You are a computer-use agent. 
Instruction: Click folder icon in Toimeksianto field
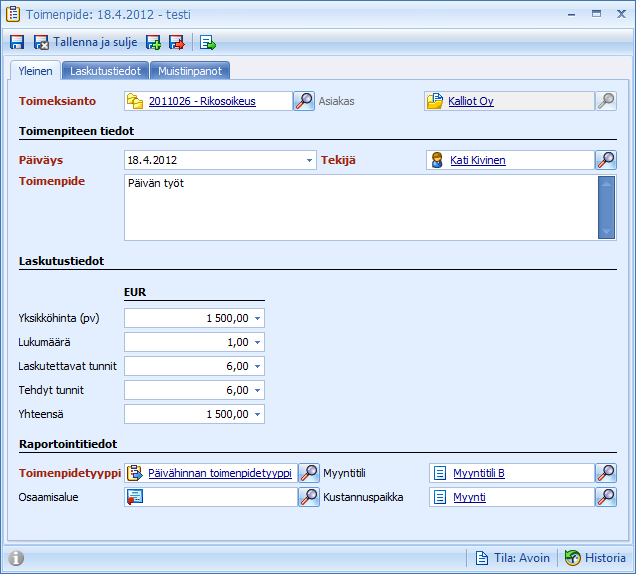(135, 101)
